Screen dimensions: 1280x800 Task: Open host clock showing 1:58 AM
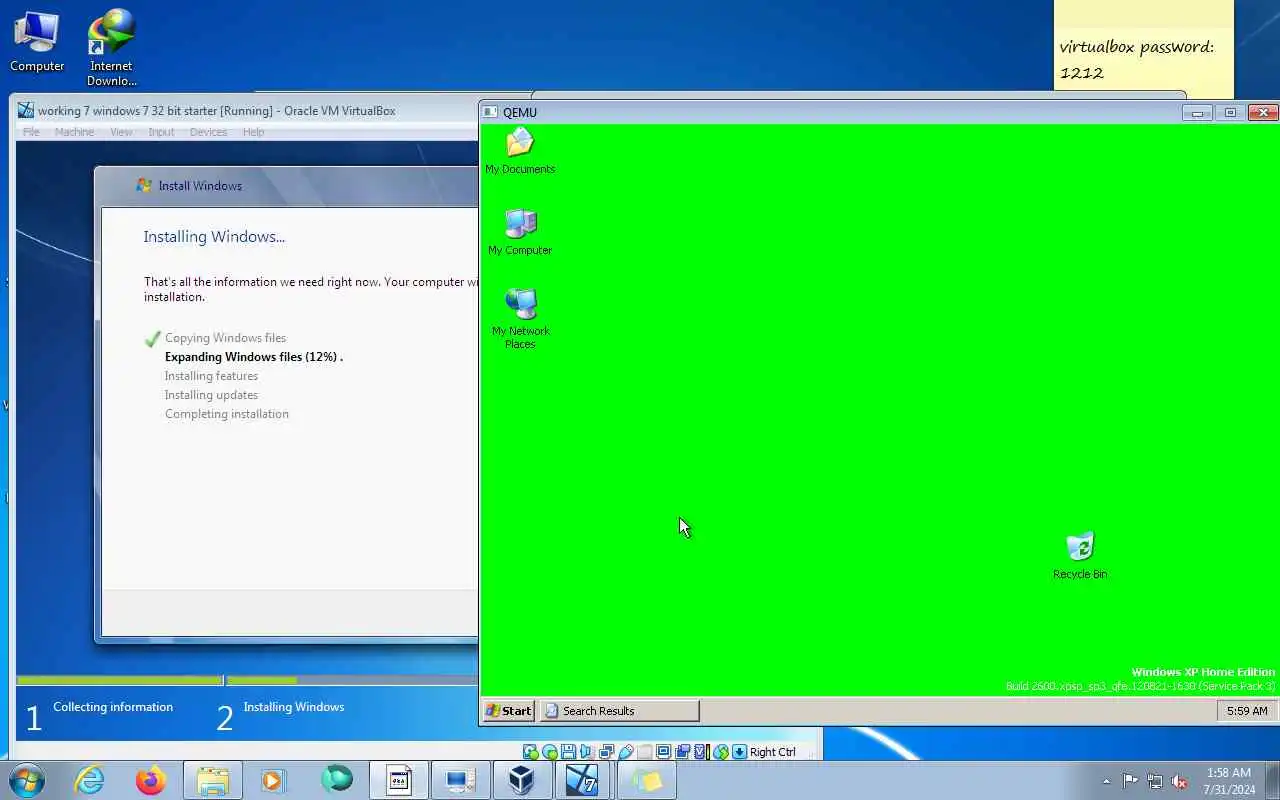point(1229,781)
